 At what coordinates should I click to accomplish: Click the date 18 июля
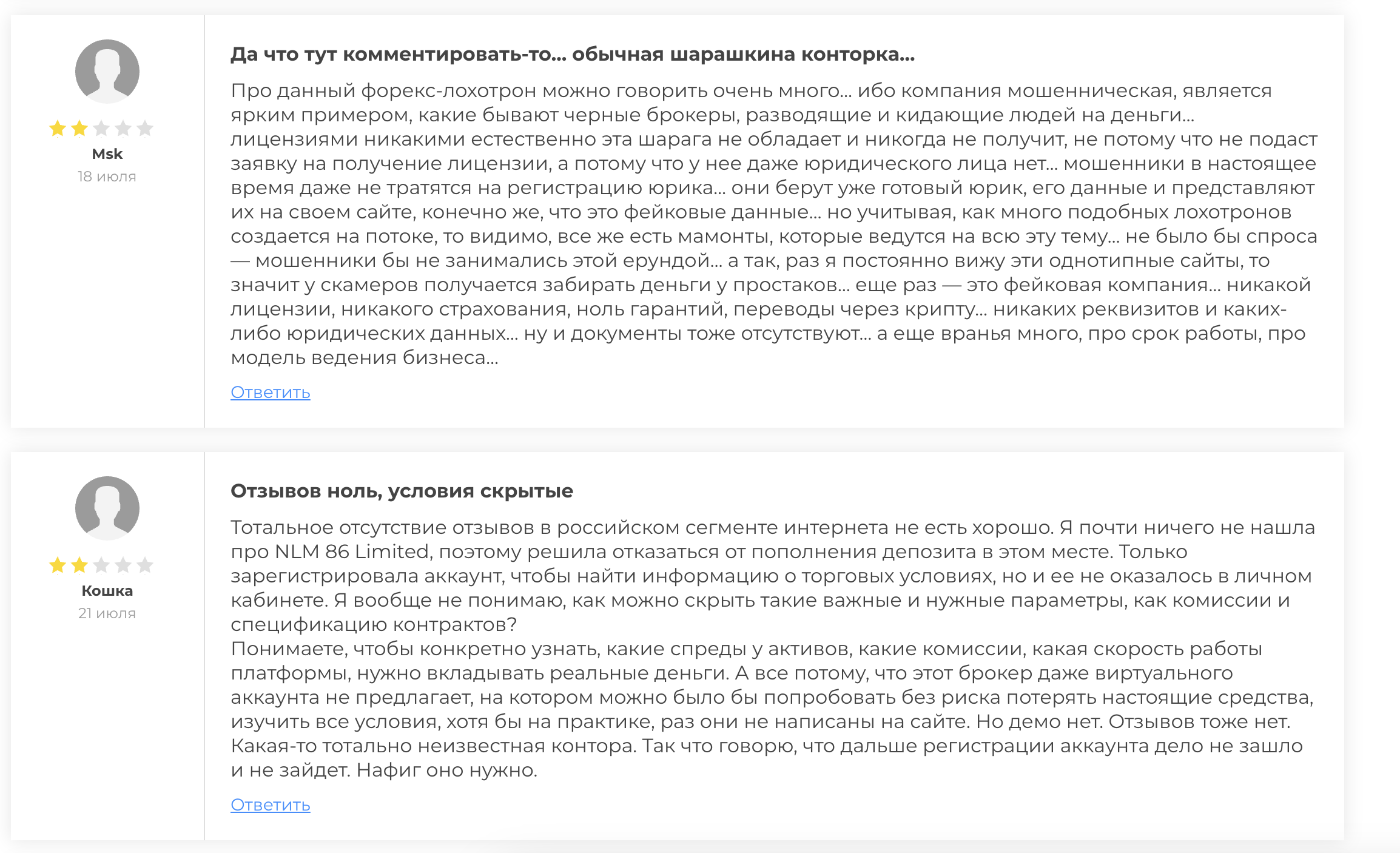(x=107, y=177)
